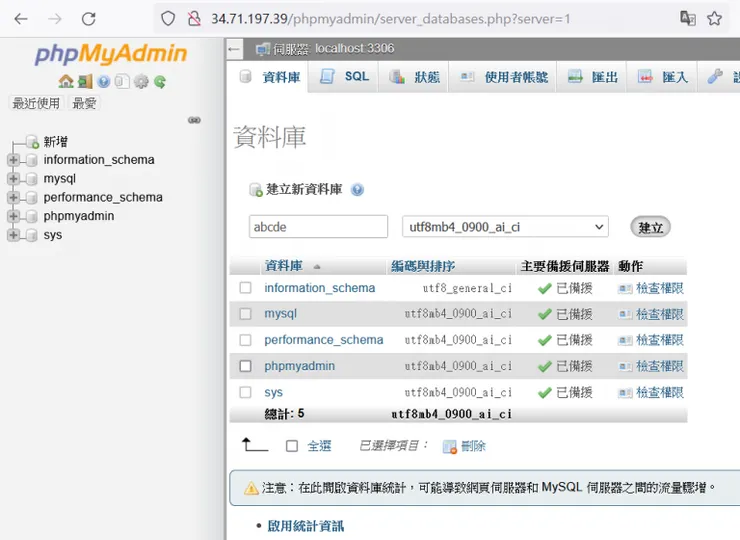The height and width of the screenshot is (540, 740).
Task: Click the log out door icon
Action: coord(85,82)
